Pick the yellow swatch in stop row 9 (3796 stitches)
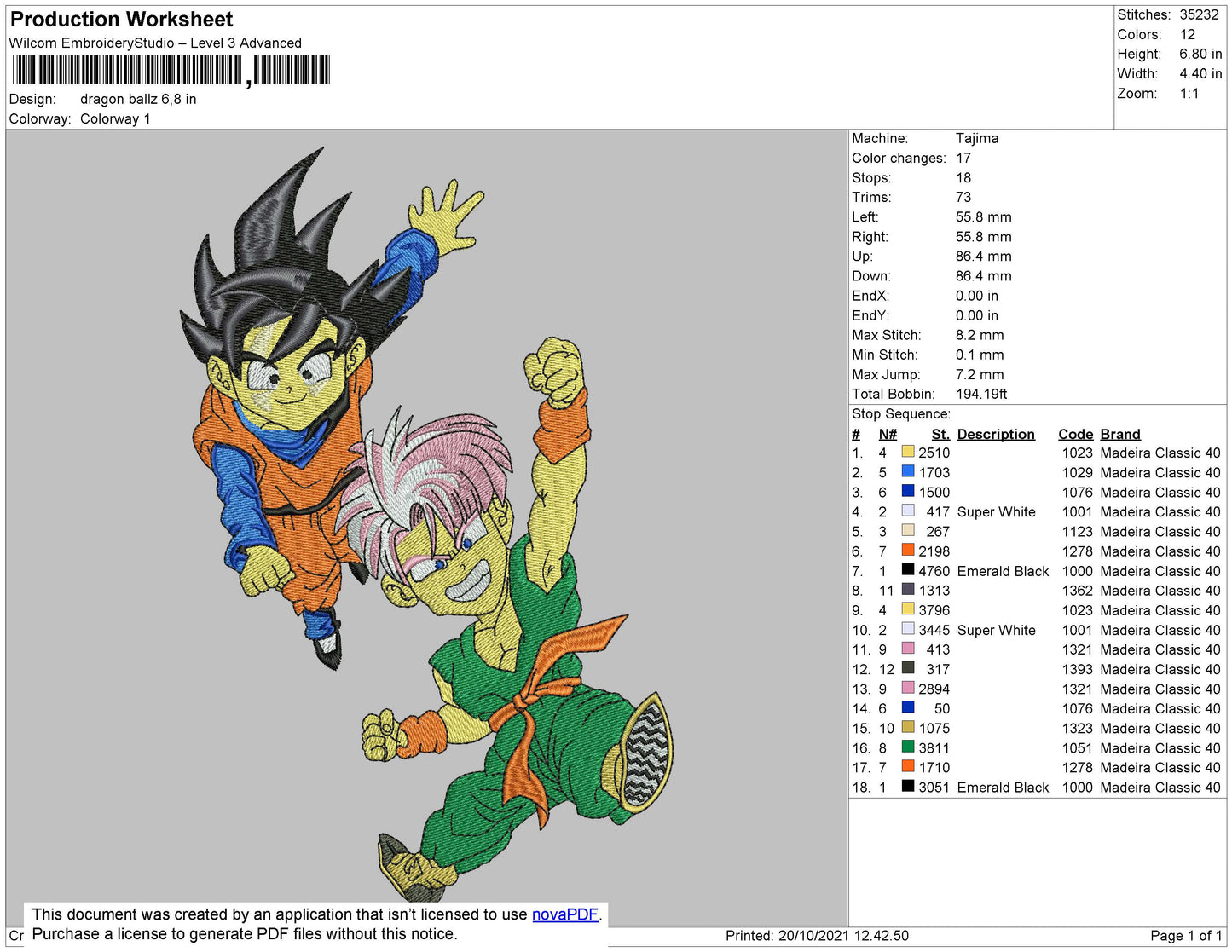 click(x=908, y=609)
